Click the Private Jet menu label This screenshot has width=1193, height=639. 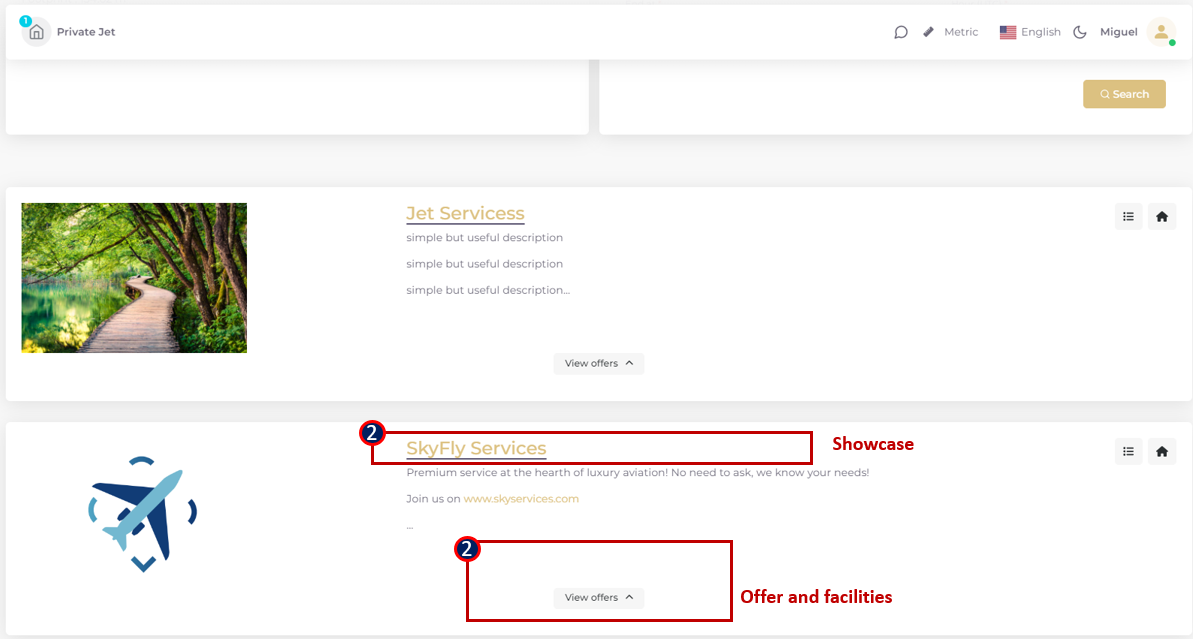tap(86, 32)
